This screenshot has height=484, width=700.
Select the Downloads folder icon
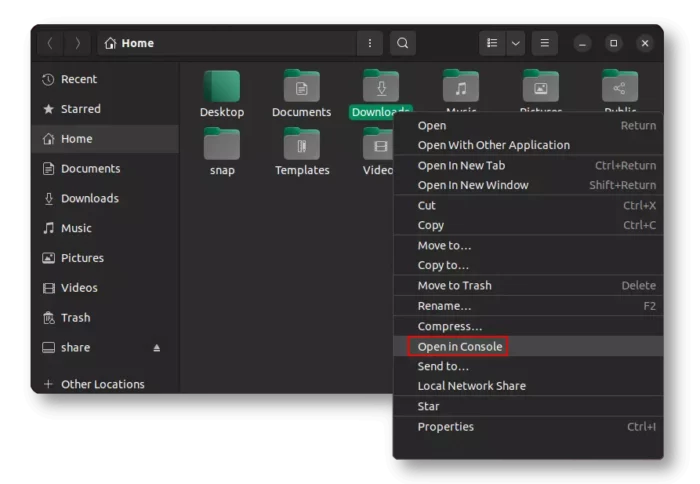pos(381,86)
